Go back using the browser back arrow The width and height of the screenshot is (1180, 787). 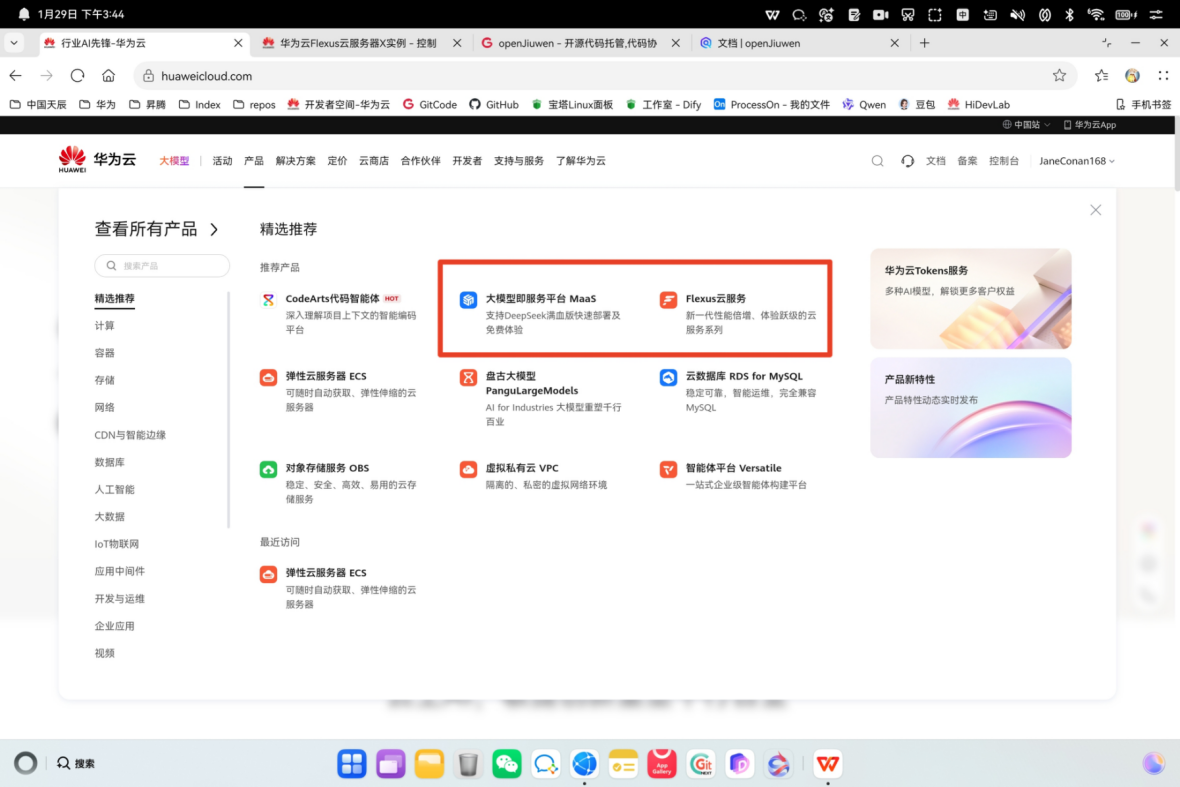tap(16, 75)
